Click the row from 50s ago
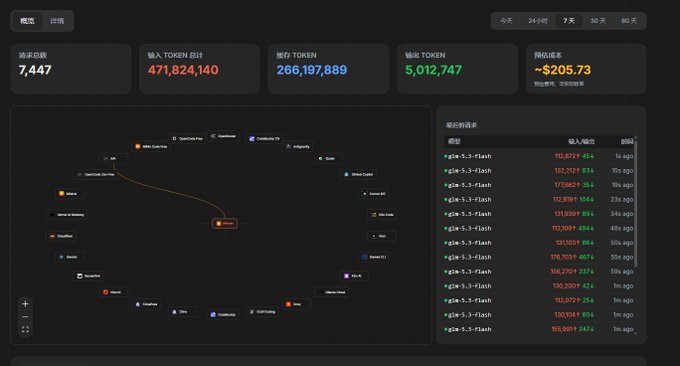The height and width of the screenshot is (366, 680). coord(538,243)
